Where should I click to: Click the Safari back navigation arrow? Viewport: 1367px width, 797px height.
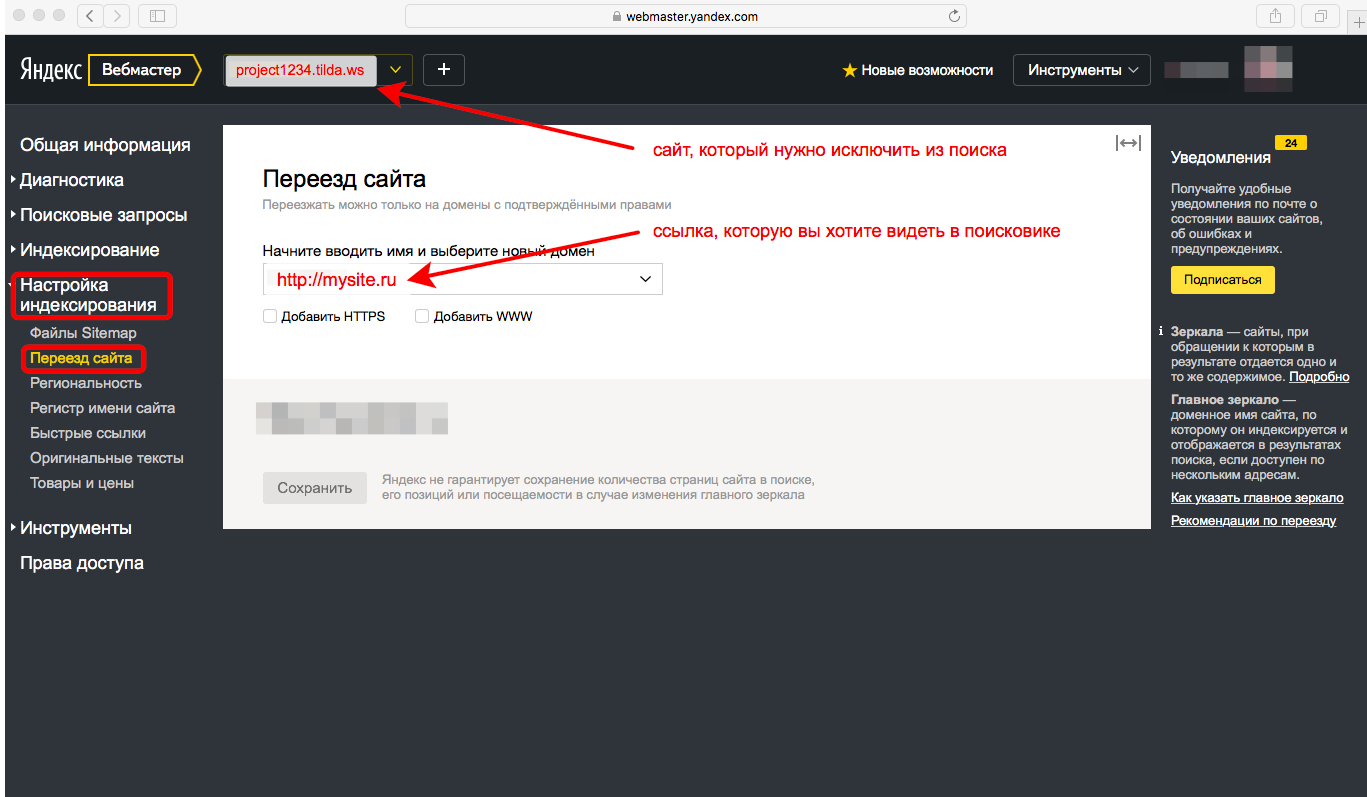click(x=91, y=15)
